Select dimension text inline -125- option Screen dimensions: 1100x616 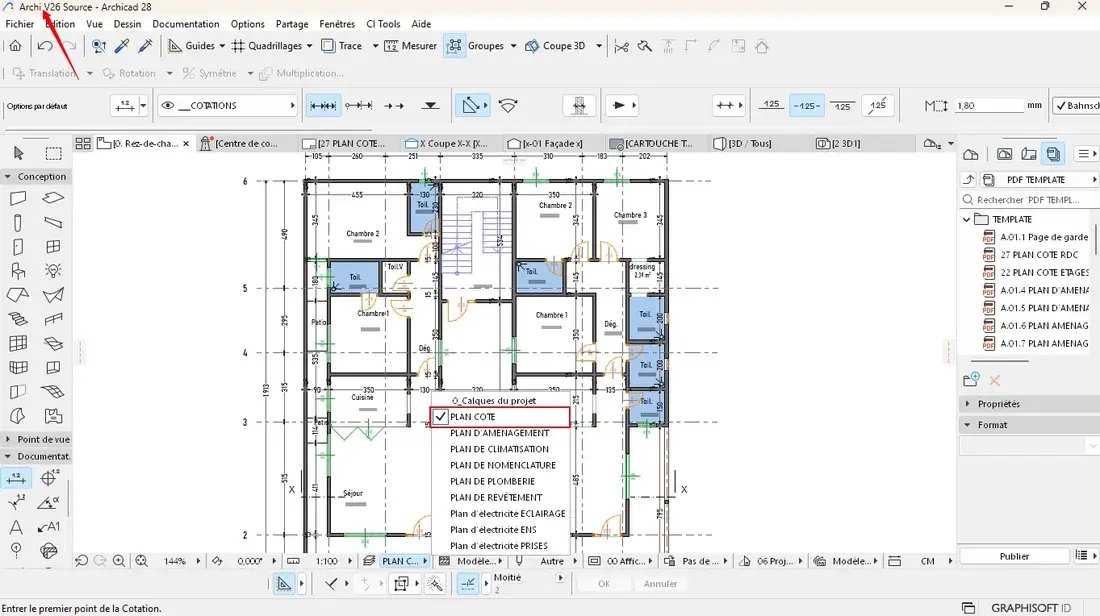coord(807,106)
